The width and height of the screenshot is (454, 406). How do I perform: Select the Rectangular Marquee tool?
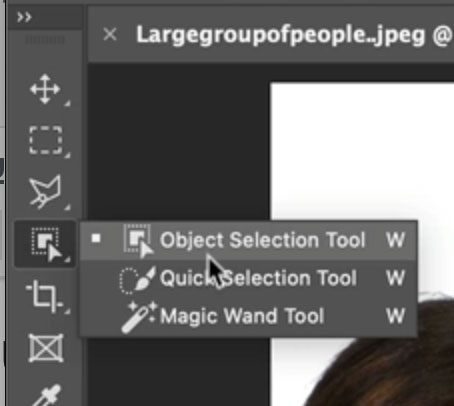46,140
